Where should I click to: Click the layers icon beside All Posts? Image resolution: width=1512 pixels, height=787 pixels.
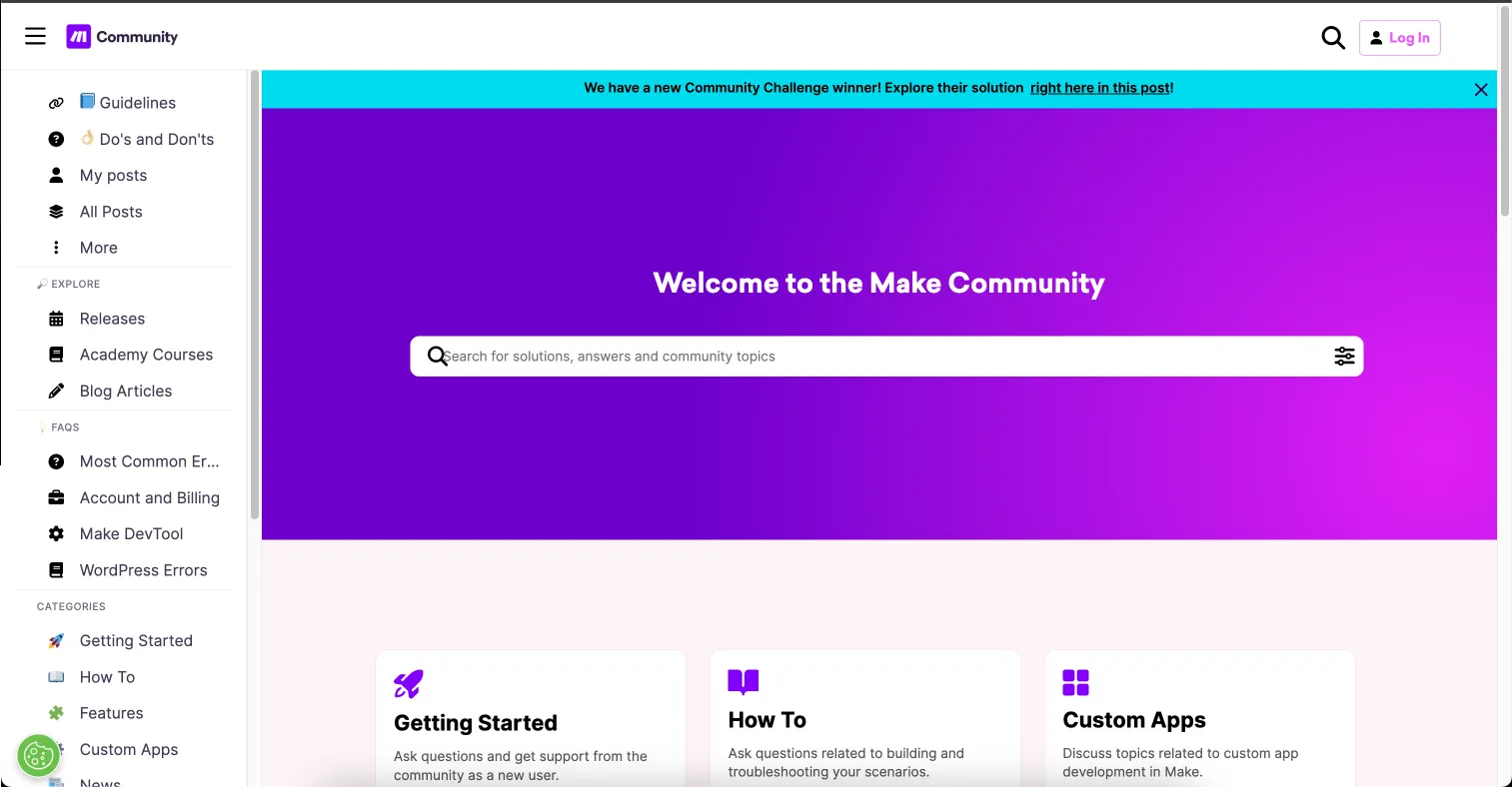(x=56, y=212)
